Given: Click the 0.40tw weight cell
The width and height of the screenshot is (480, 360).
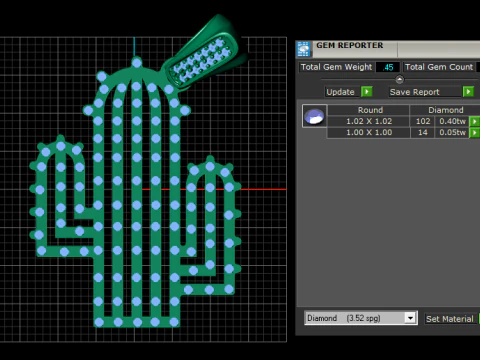Looking at the screenshot, I should 452,121.
